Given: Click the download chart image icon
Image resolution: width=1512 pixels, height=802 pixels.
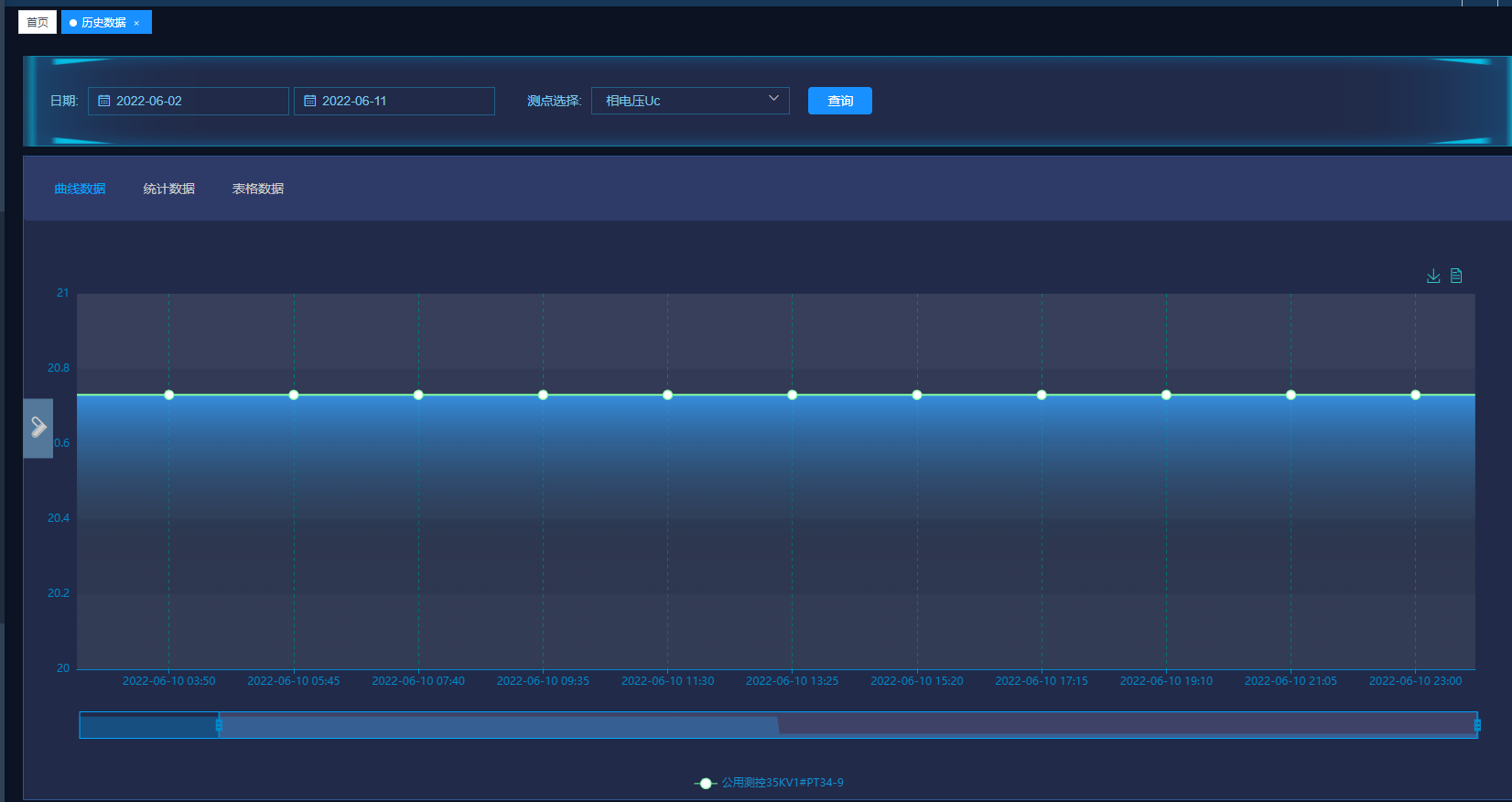Looking at the screenshot, I should pyautogui.click(x=1433, y=276).
